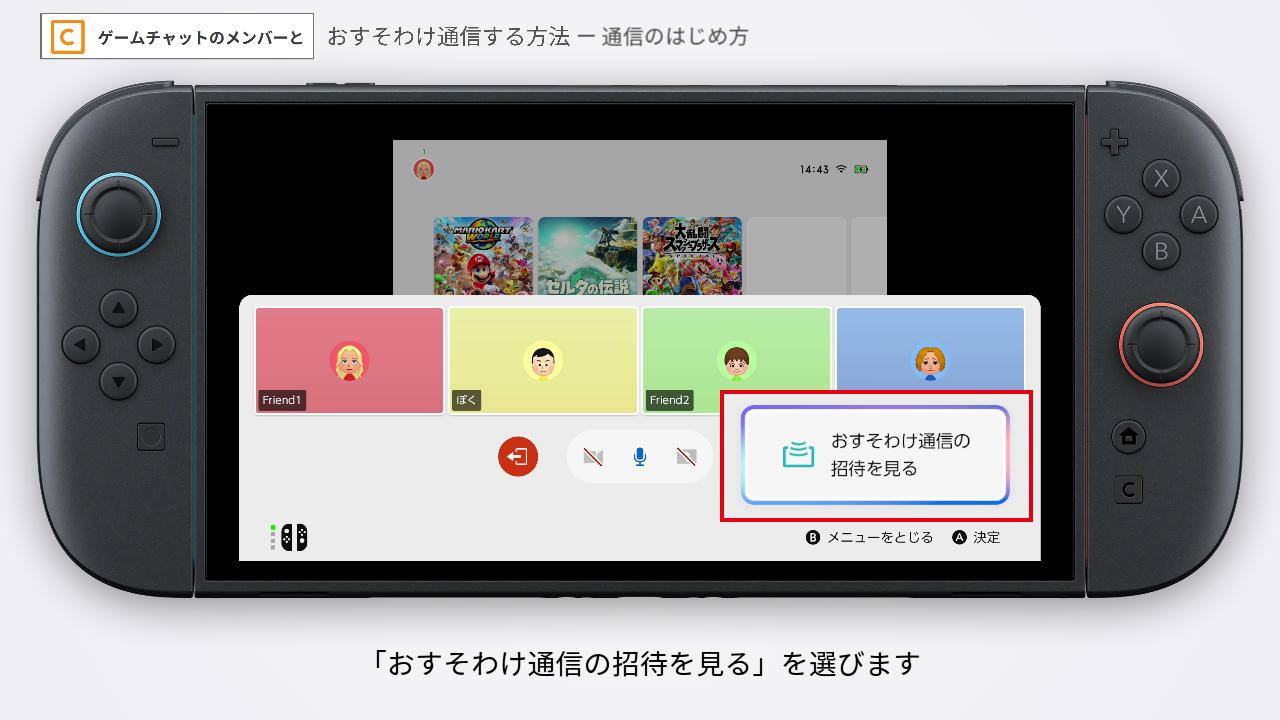Viewport: 1280px width, 720px height.
Task: Click the 決定 prompt next to the A button
Action: point(975,537)
